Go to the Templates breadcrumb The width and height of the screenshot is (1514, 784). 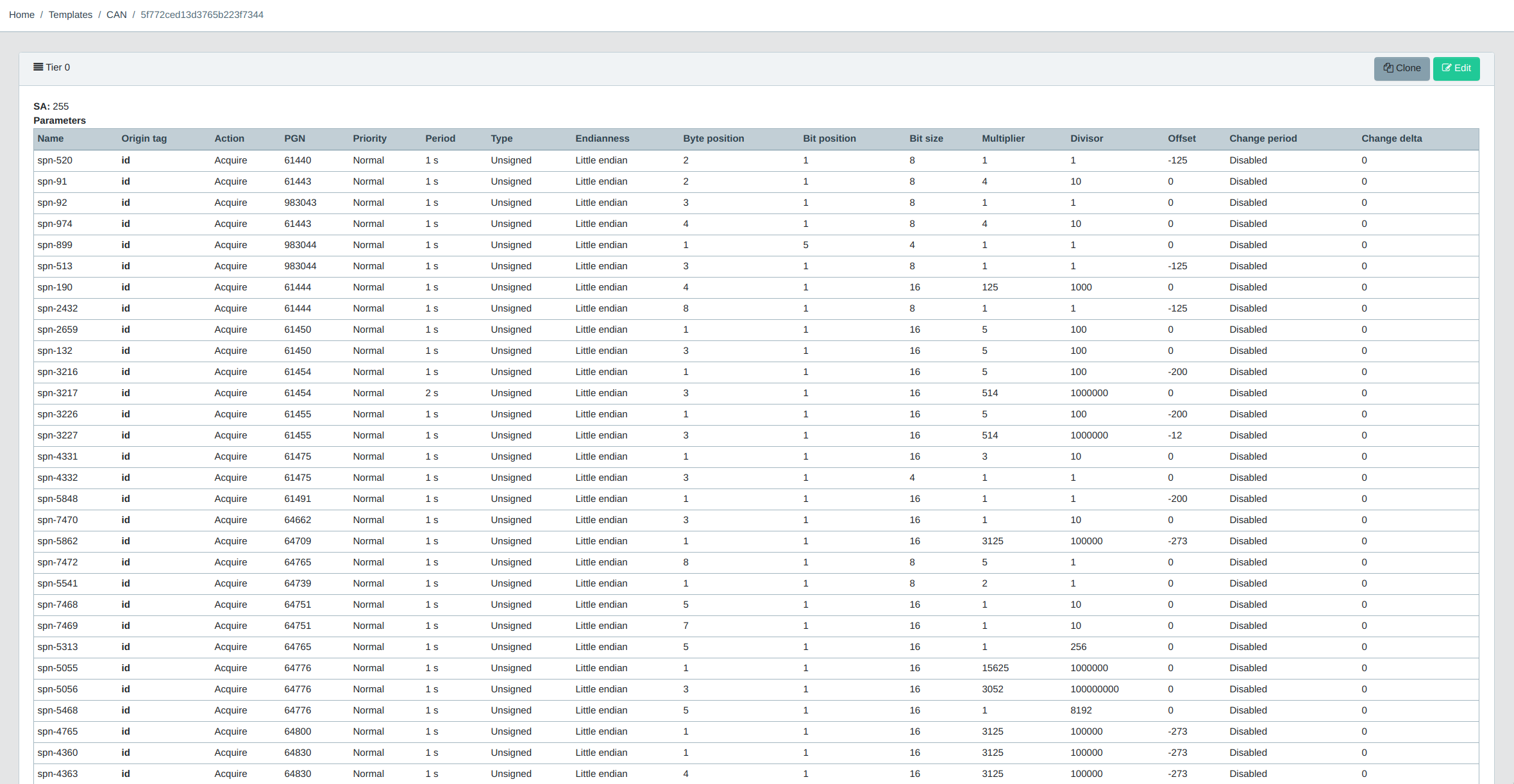[71, 15]
